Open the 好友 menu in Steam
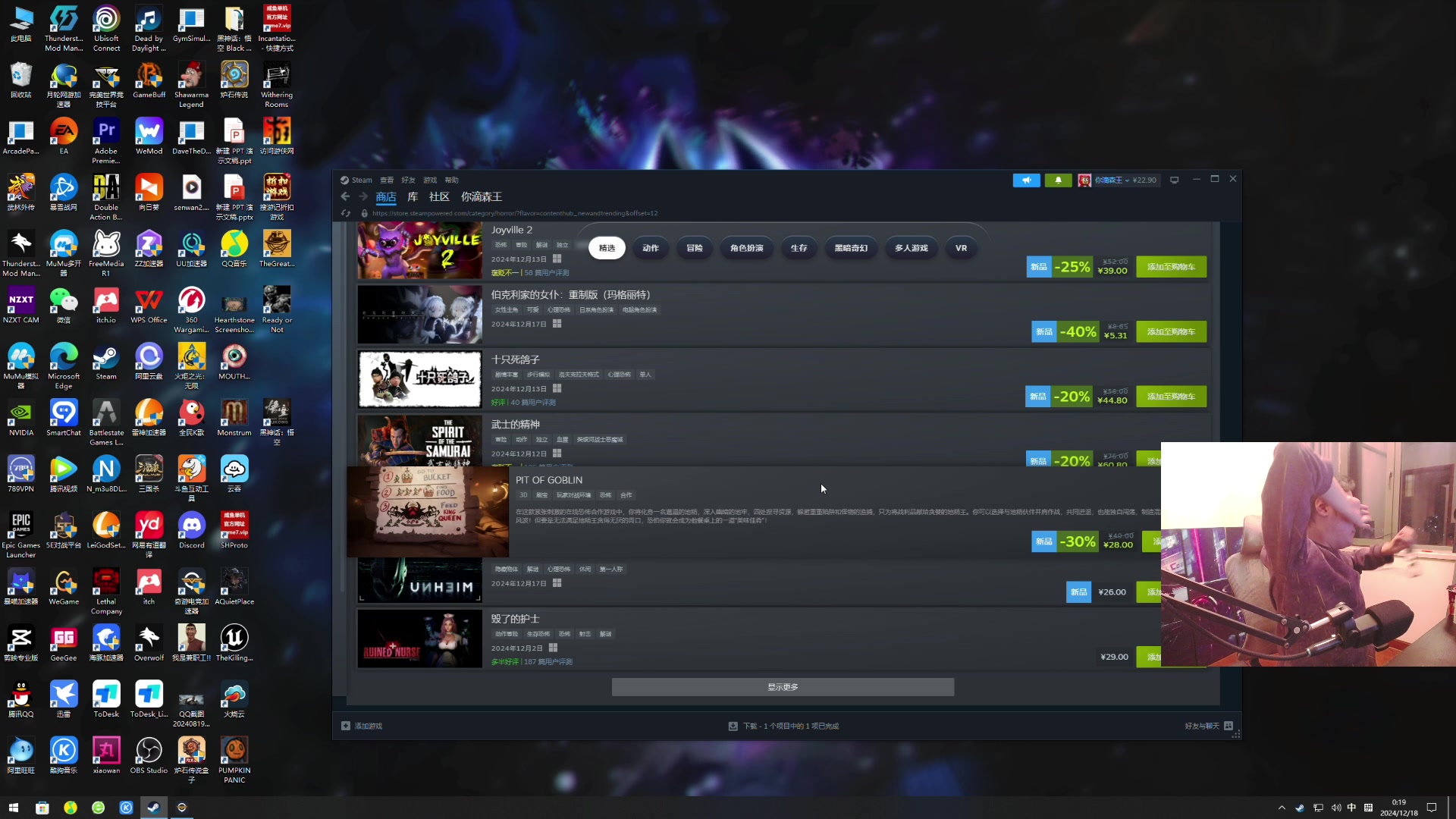 pos(408,180)
